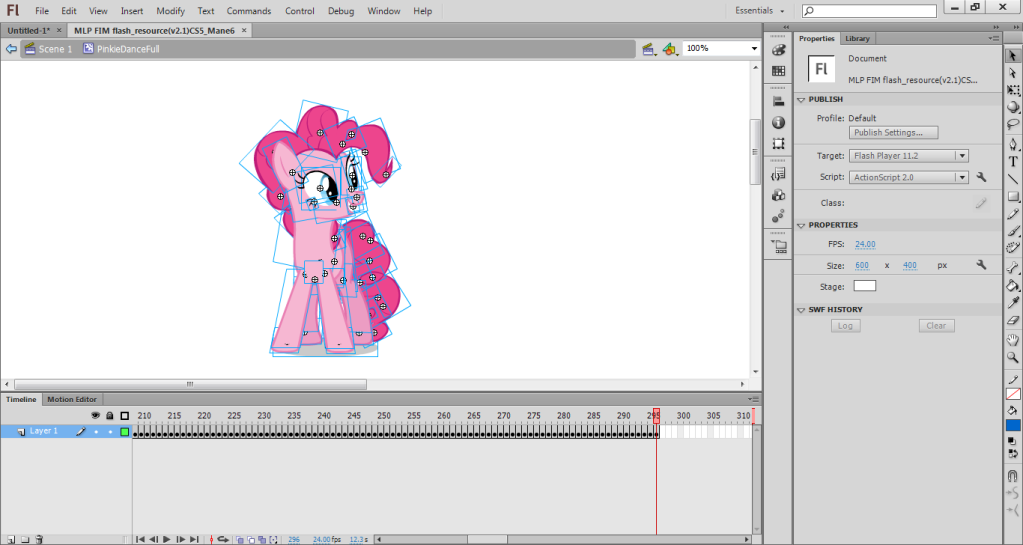
Task: Open the Project panel folder icon
Action: tap(778, 246)
